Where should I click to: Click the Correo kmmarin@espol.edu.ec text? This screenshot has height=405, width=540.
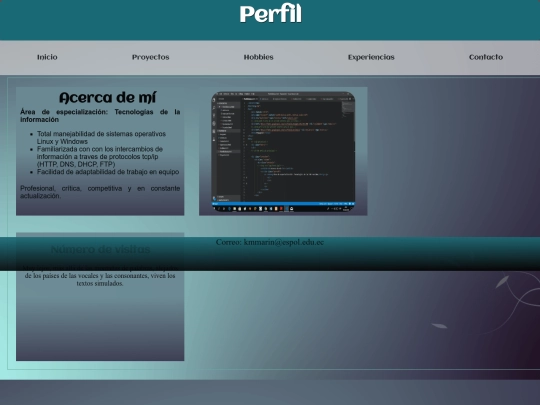(x=270, y=242)
